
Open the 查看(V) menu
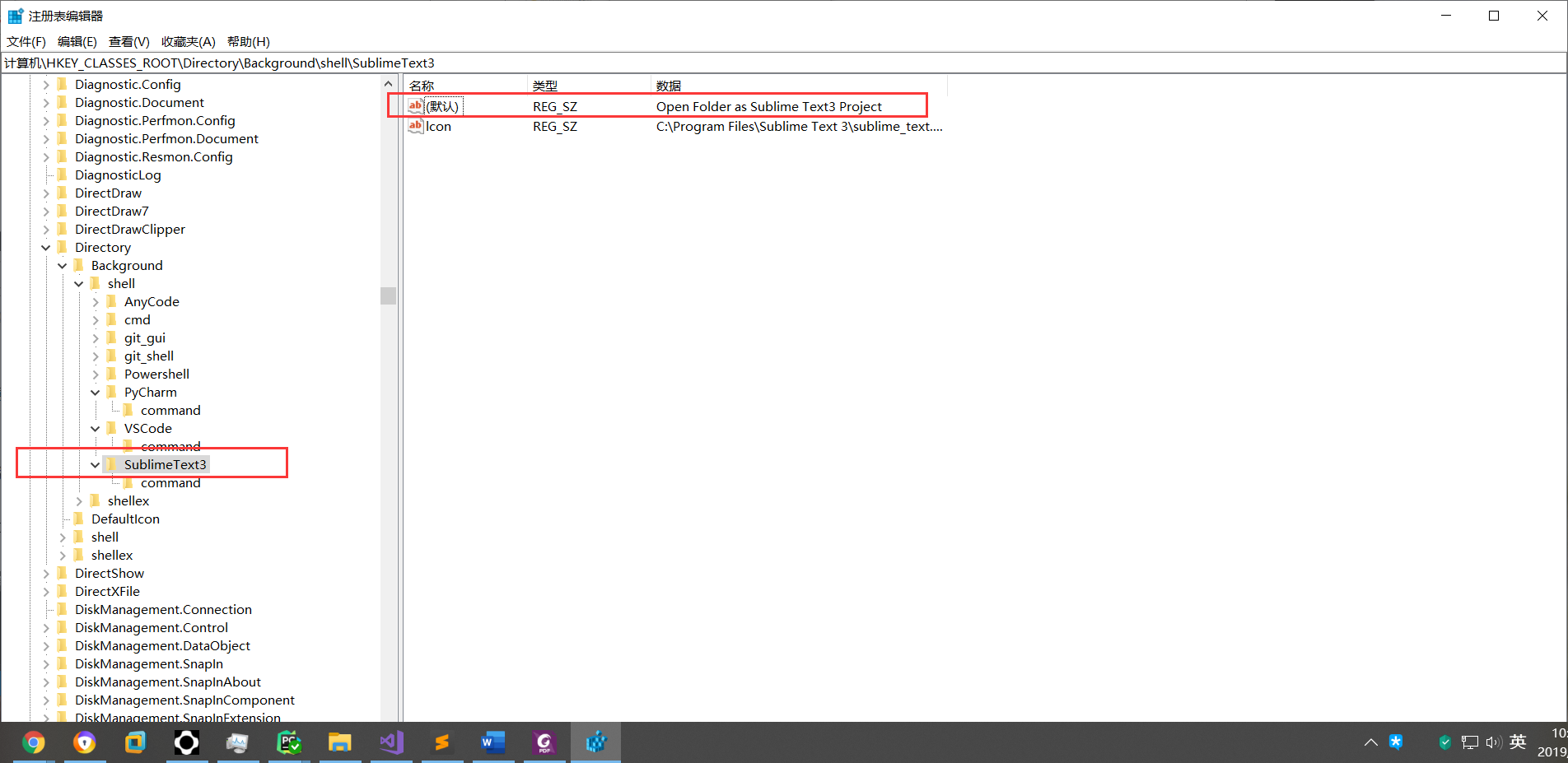(x=129, y=41)
